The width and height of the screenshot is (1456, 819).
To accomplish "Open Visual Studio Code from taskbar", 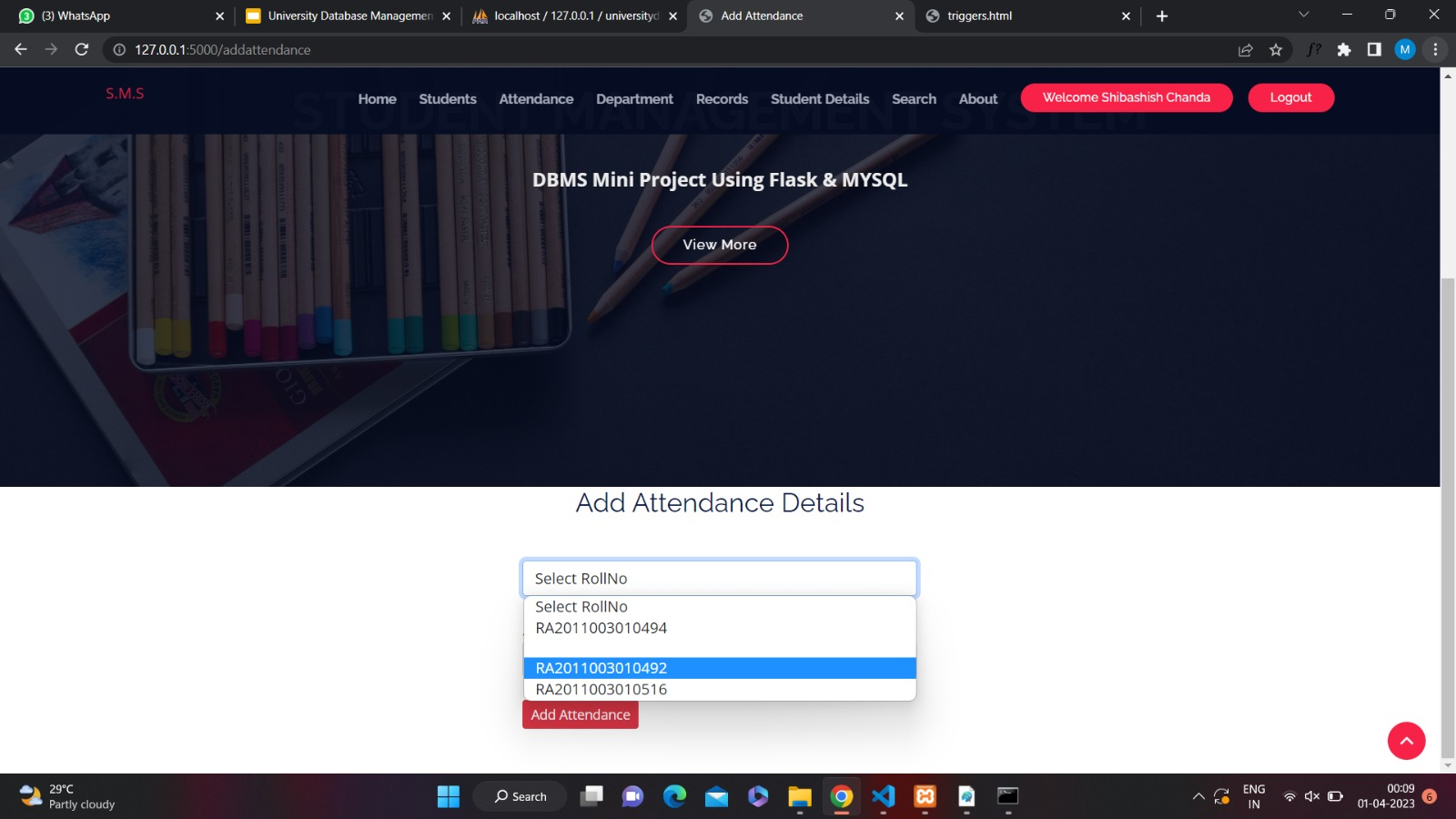I will [x=883, y=796].
